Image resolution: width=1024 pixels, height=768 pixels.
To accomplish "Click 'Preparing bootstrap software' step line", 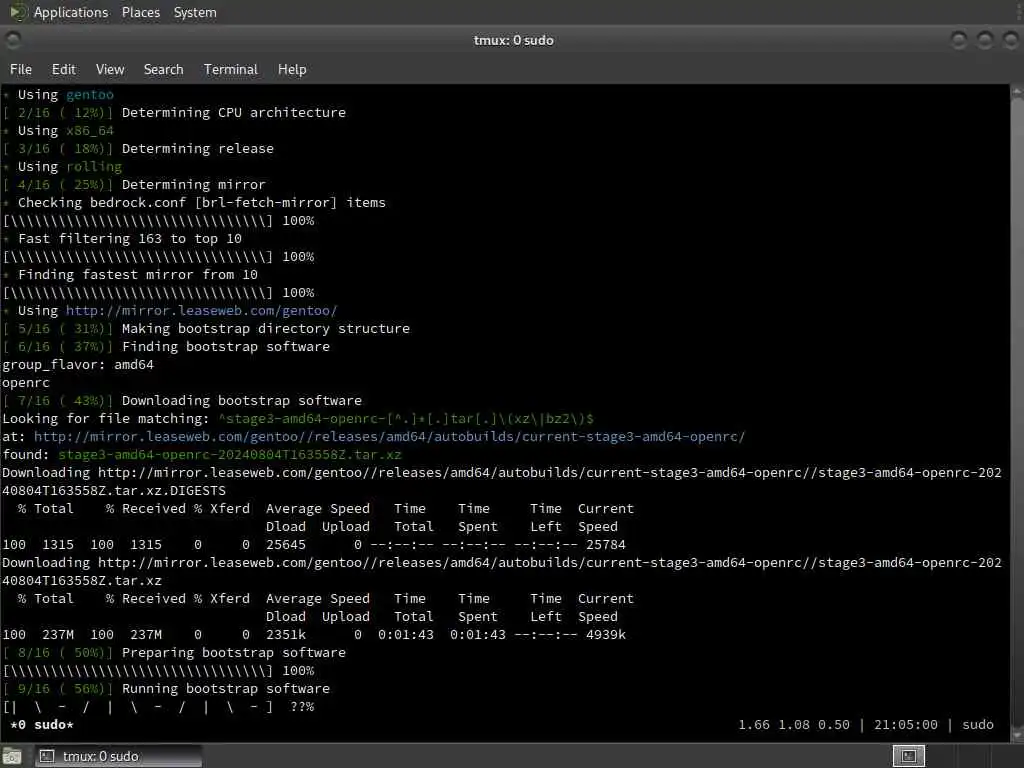I will (x=234, y=652).
